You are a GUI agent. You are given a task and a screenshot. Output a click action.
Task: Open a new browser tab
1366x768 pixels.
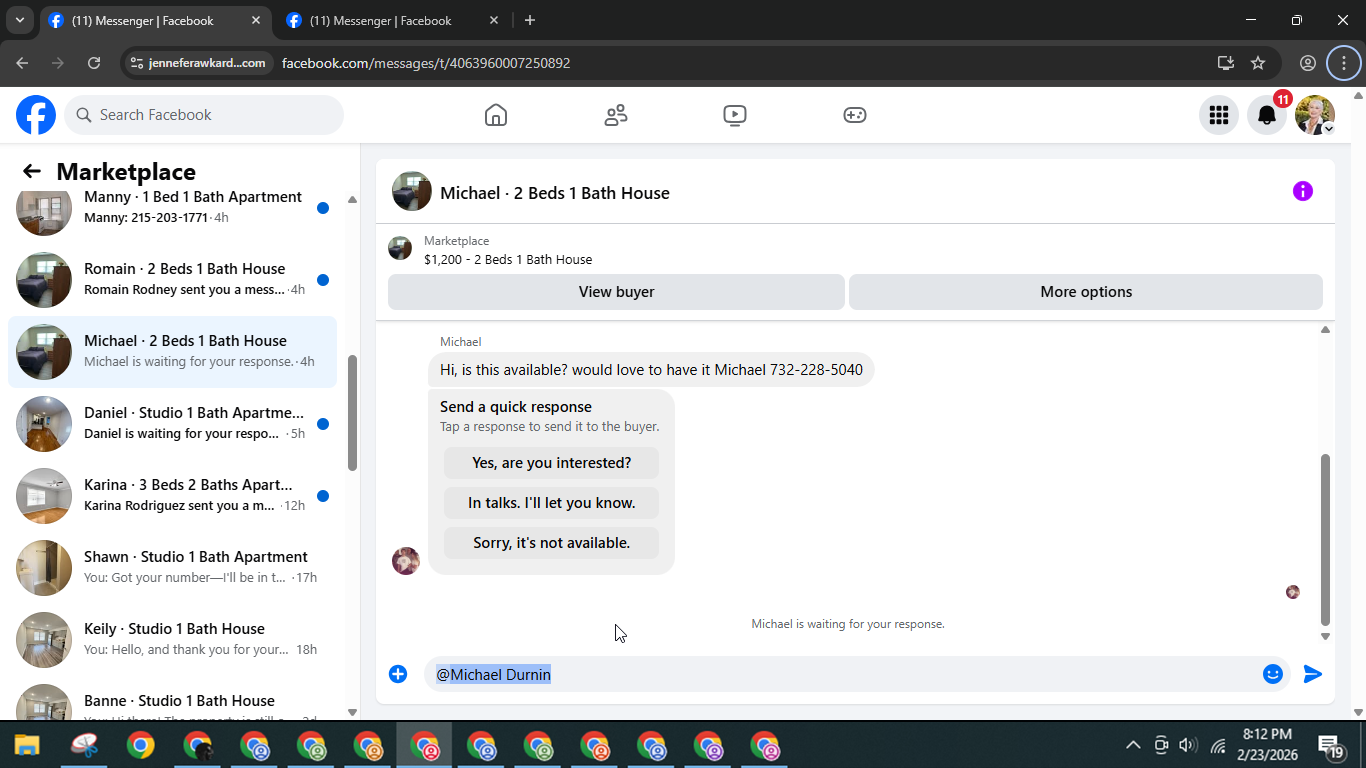529,20
